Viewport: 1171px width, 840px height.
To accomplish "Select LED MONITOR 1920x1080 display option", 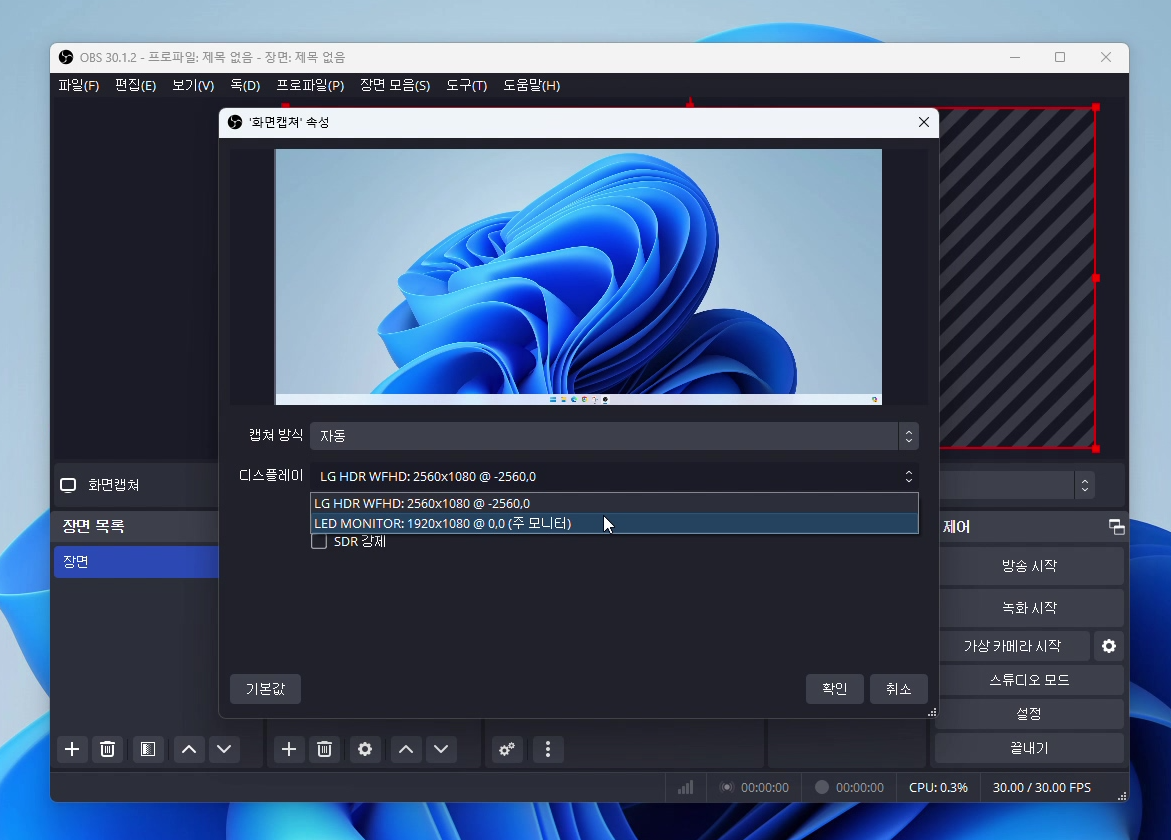I will pos(614,523).
